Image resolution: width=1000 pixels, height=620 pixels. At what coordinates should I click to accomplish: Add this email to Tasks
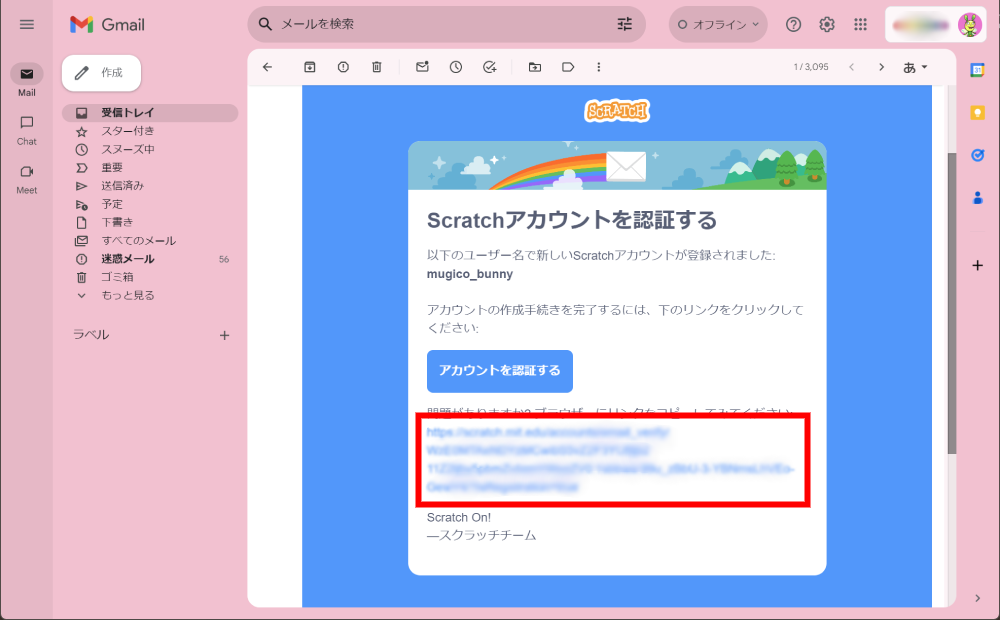[x=490, y=67]
